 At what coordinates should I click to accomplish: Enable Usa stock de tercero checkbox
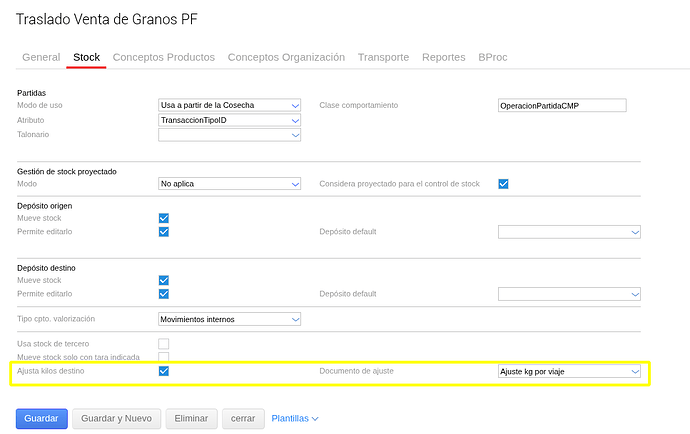click(164, 344)
